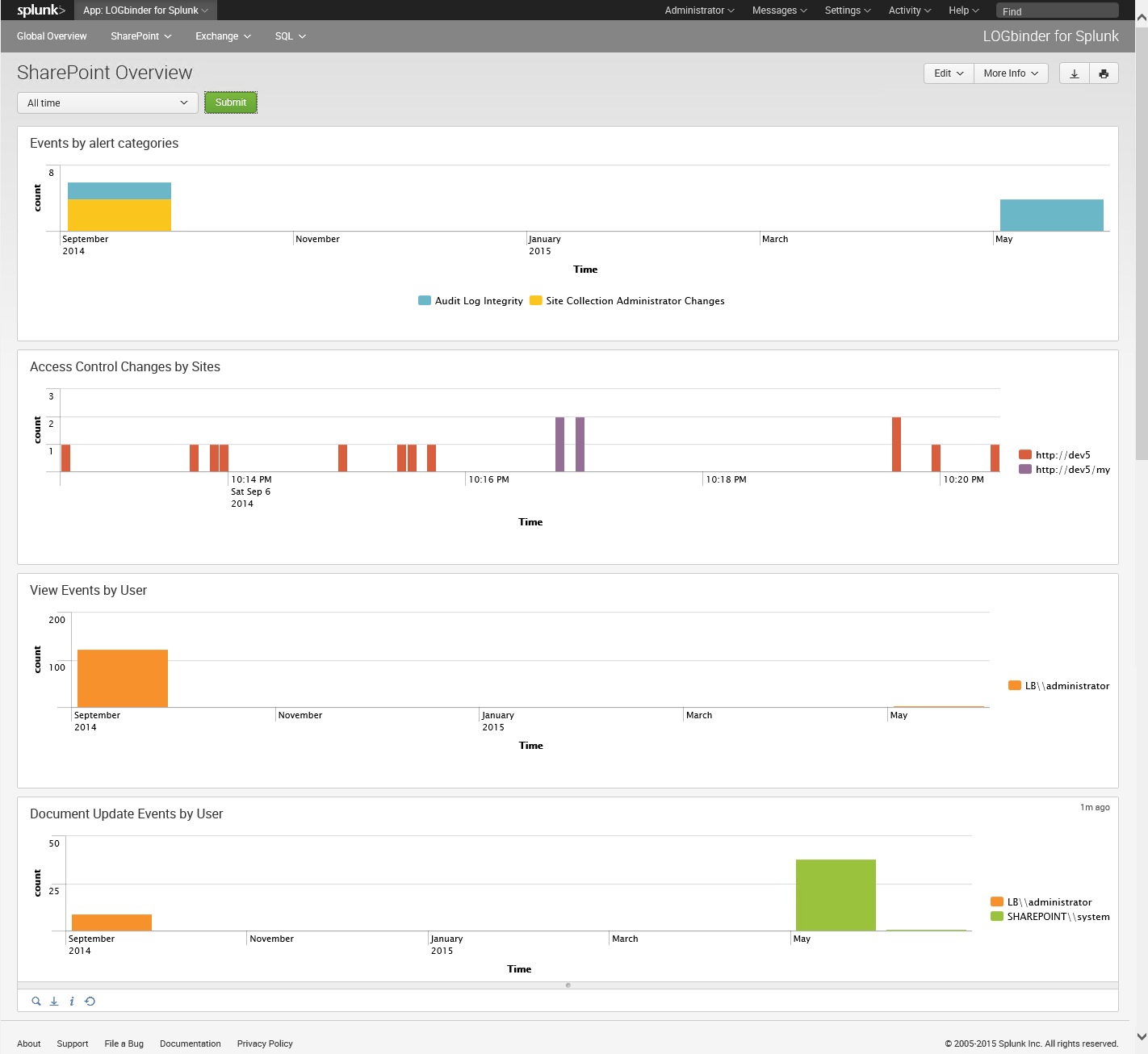Click the 1m ago refresh timestamp
The width and height of the screenshot is (1148, 1054).
[x=1095, y=807]
